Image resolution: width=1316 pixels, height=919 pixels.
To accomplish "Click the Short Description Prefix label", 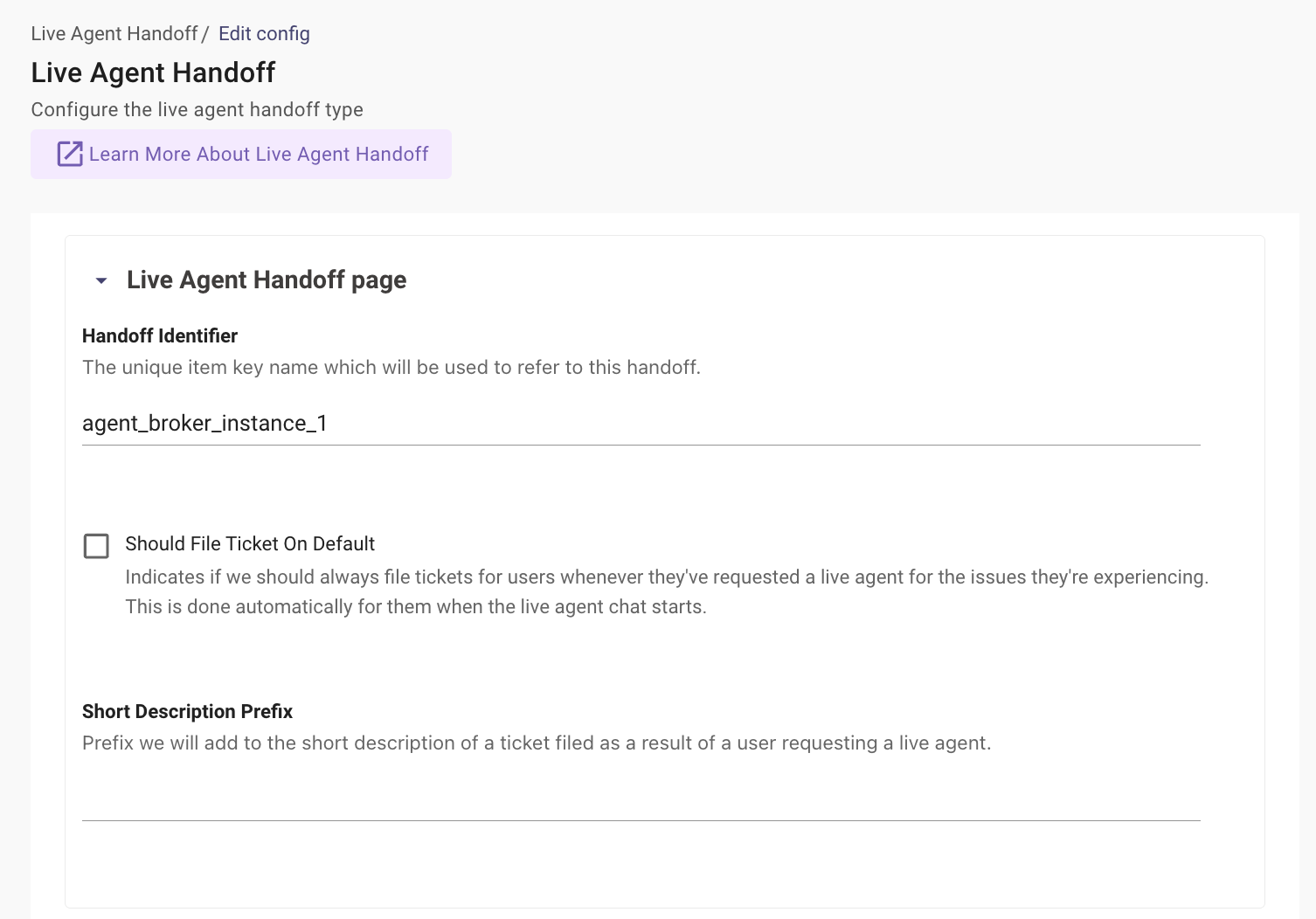I will coord(187,711).
